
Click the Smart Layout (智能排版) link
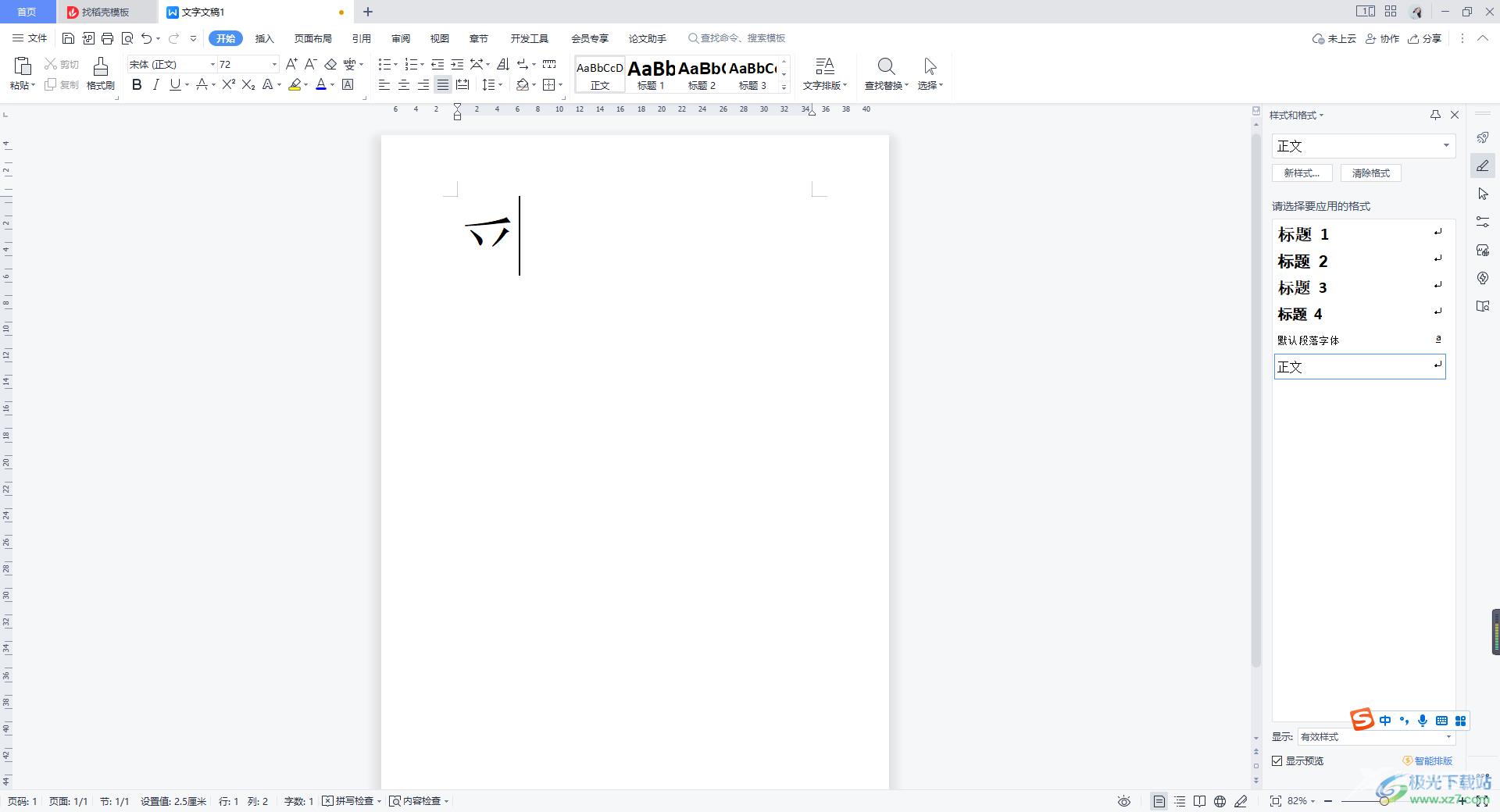coord(1427,760)
